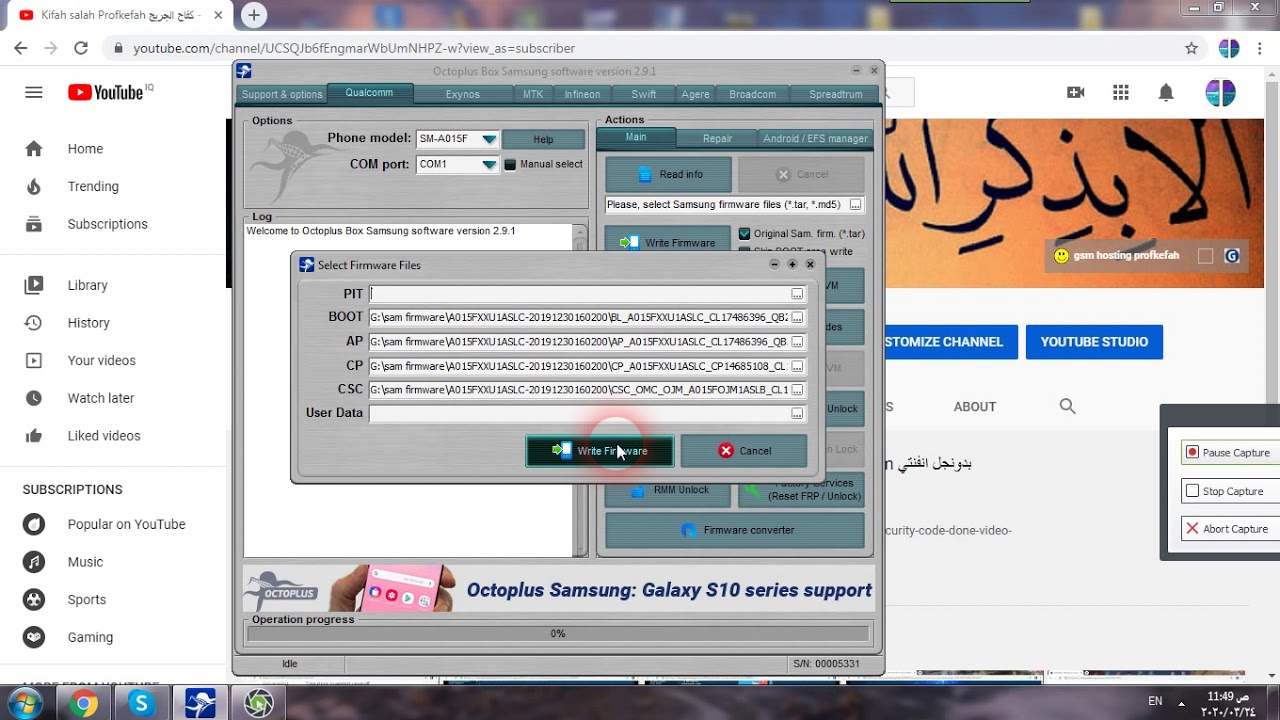Switch to the Swift tab
Screen dimensions: 1280x720
pyautogui.click(x=644, y=94)
